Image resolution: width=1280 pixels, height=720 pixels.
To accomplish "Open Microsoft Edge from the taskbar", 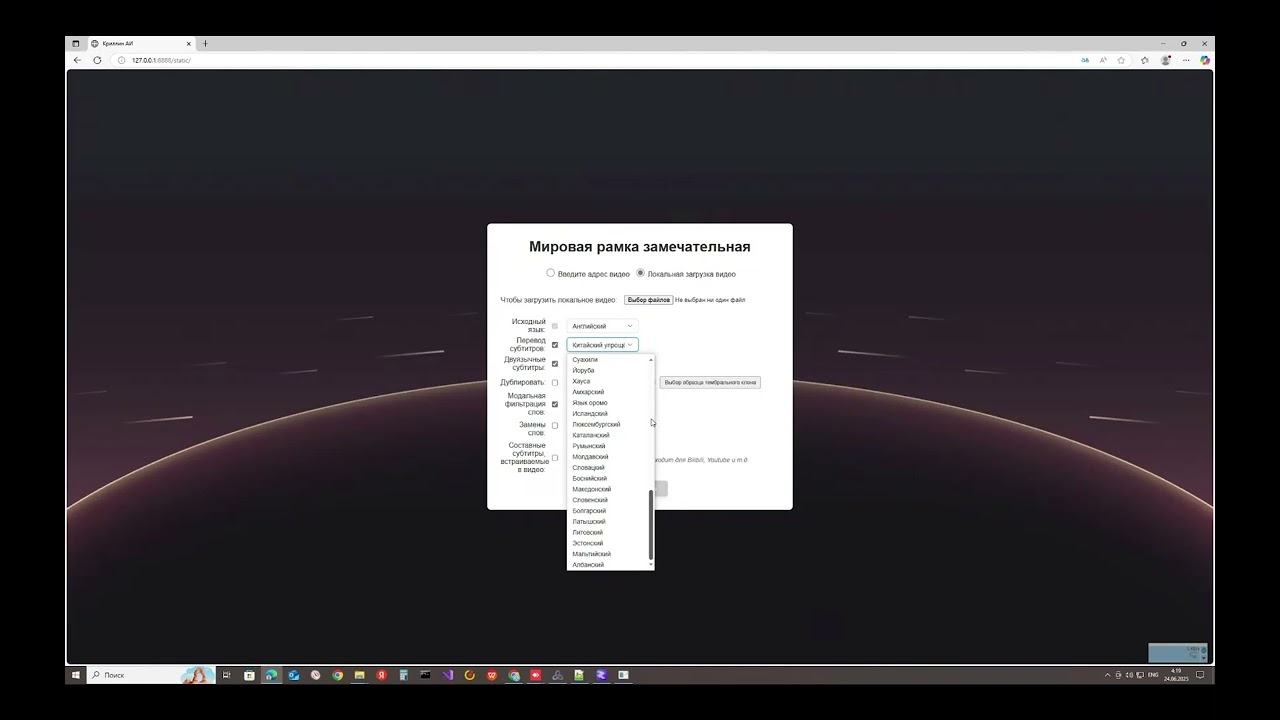I will pyautogui.click(x=271, y=675).
